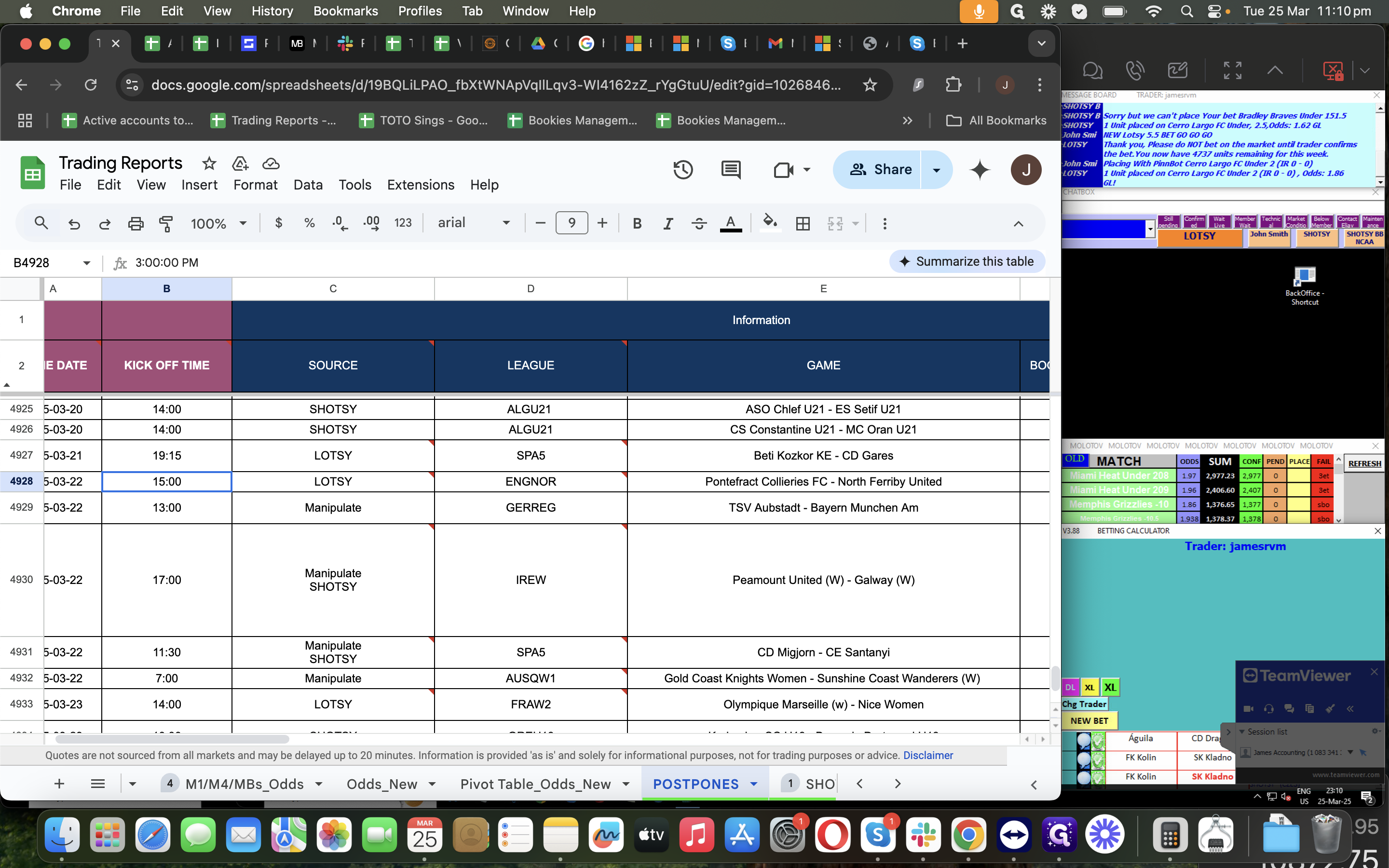Click the move-to-Drive folder icon by title
Image resolution: width=1389 pixels, height=868 pixels.
click(240, 163)
